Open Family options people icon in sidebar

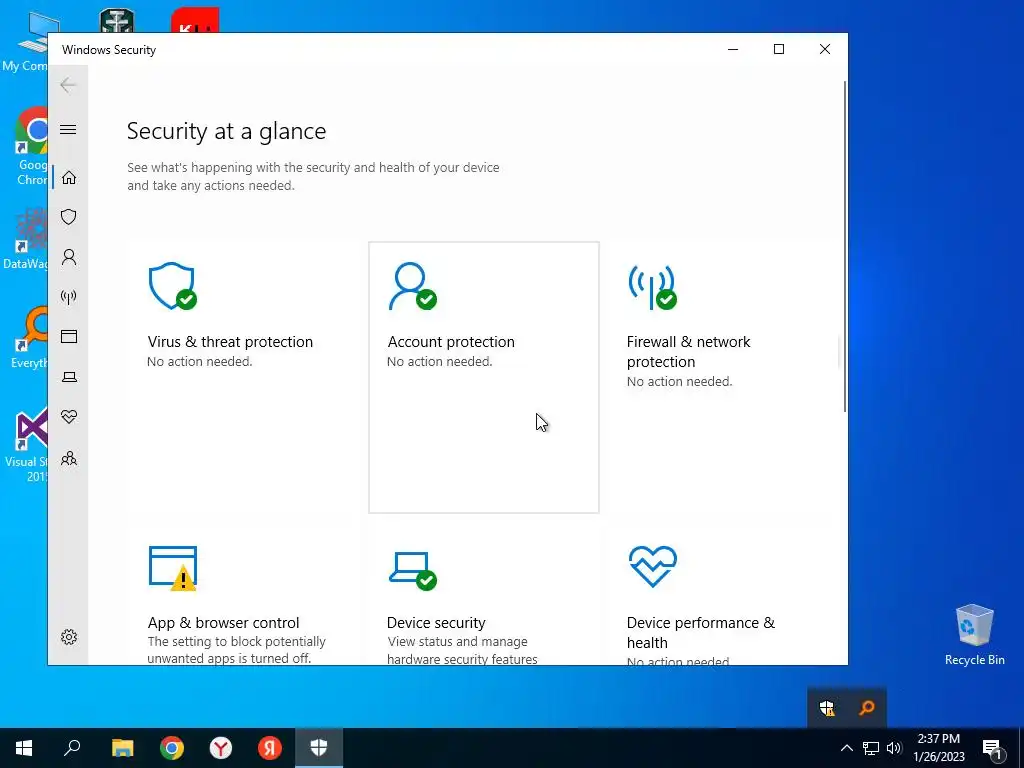click(69, 458)
